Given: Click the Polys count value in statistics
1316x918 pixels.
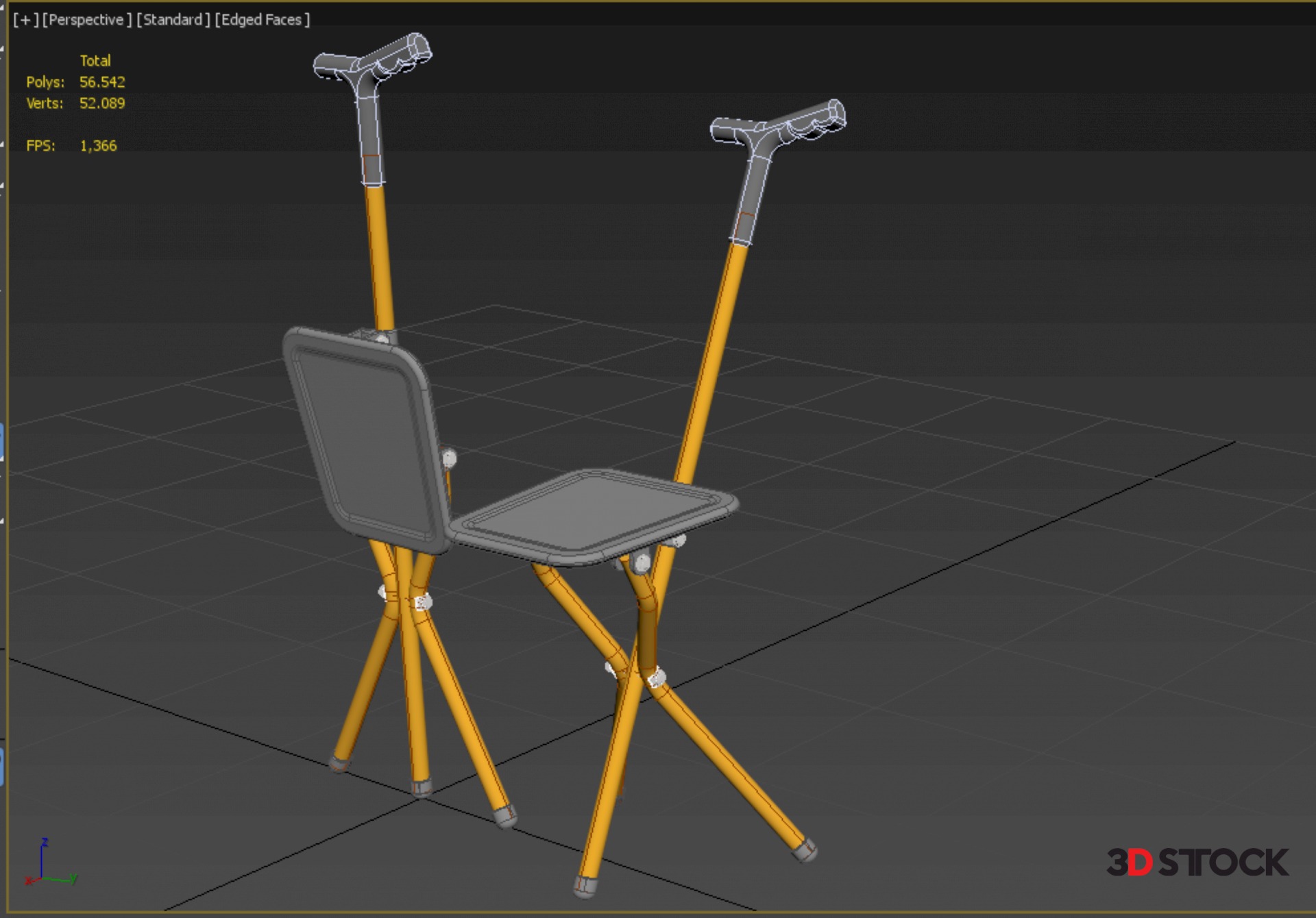Looking at the screenshot, I should tap(102, 82).
